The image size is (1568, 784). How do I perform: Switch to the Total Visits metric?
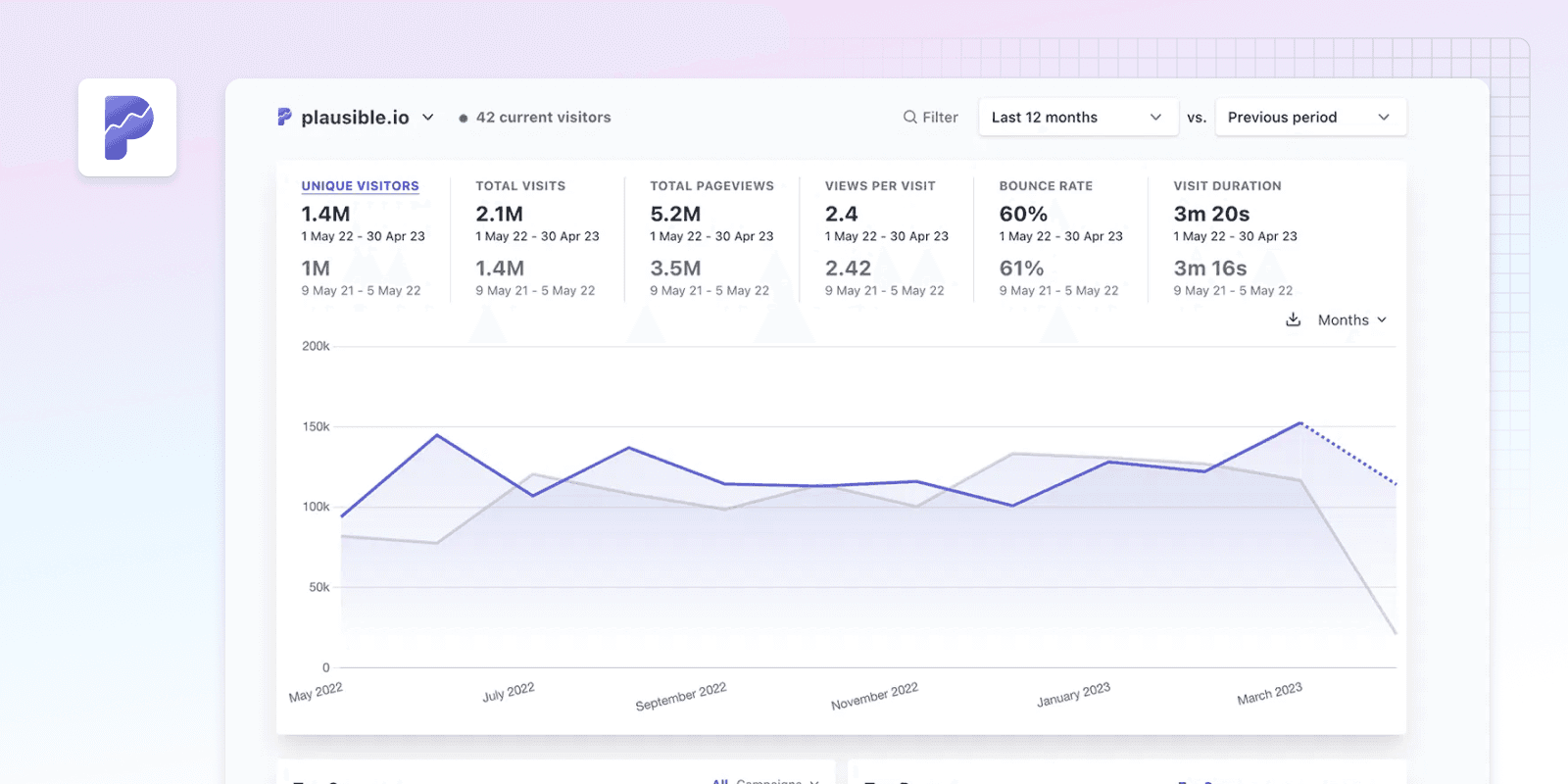(520, 186)
